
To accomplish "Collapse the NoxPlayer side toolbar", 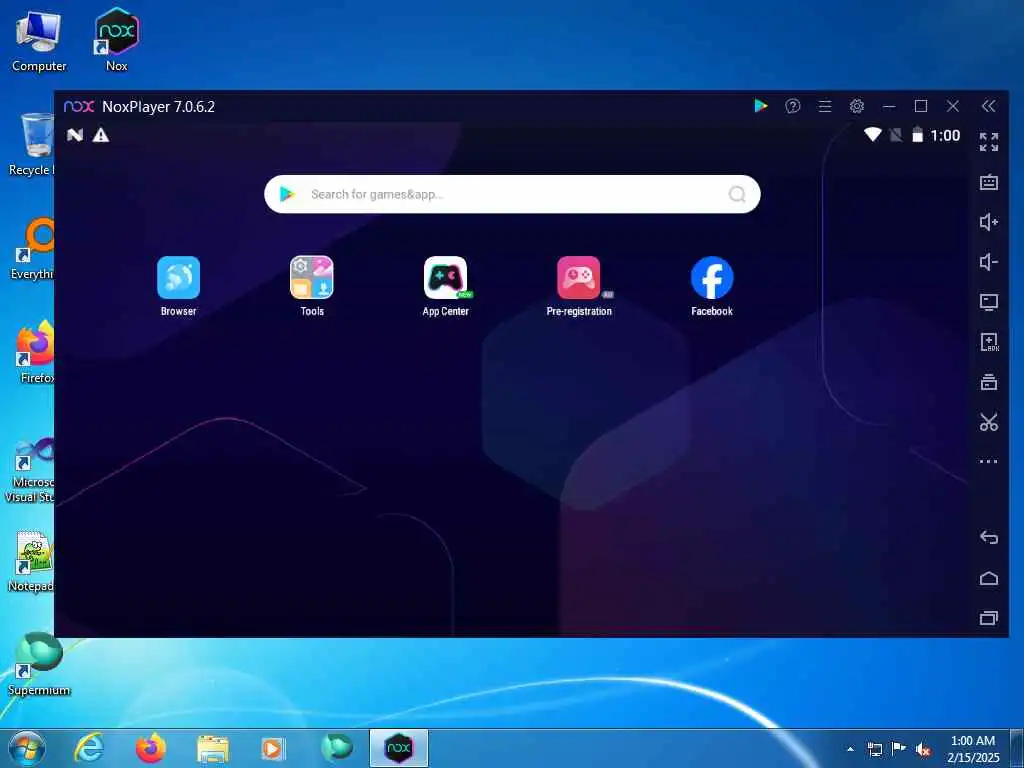I will coord(989,106).
